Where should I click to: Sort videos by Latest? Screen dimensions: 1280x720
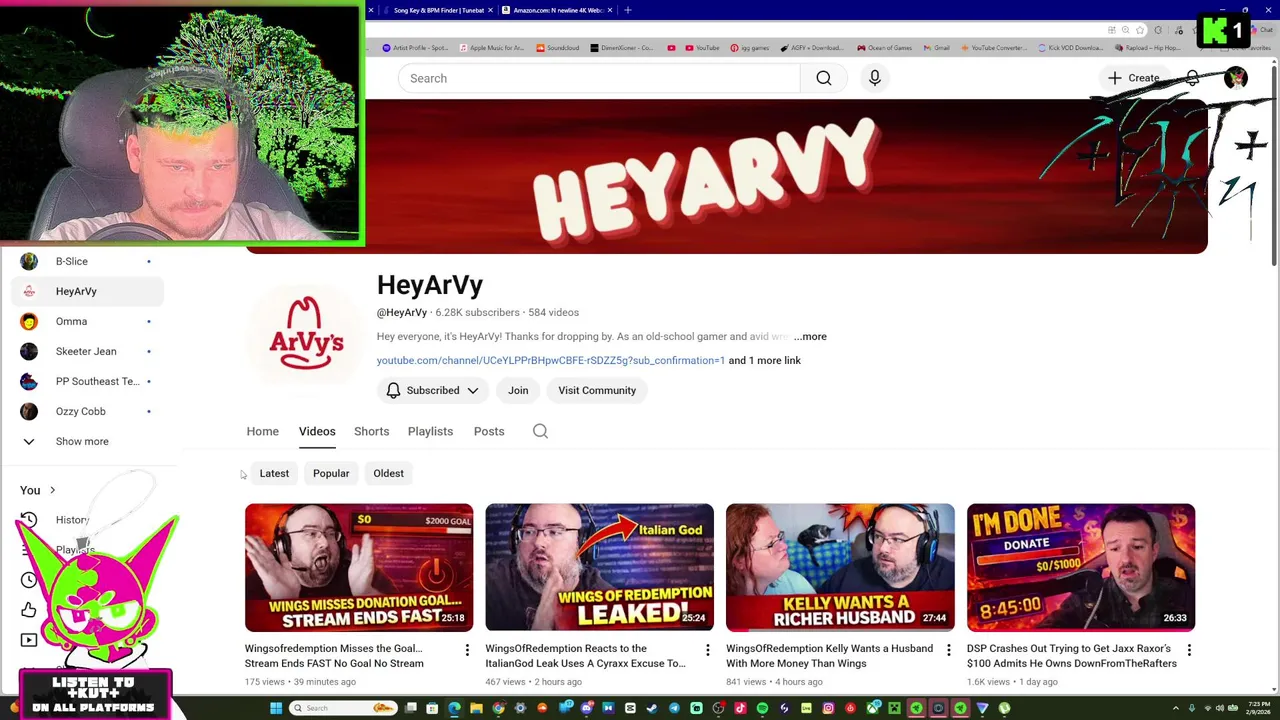(x=274, y=473)
